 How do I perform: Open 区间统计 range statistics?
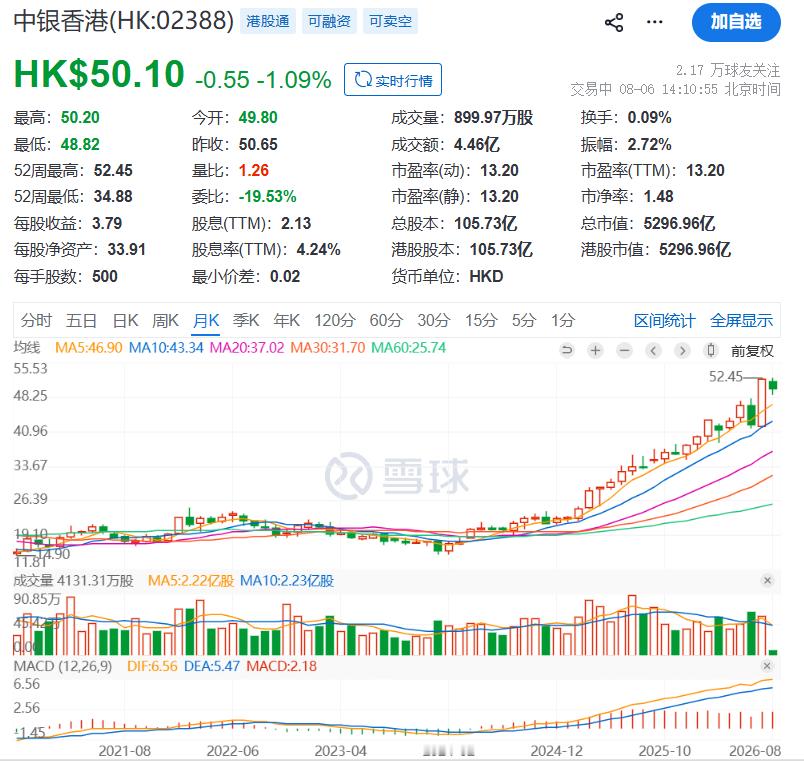tap(665, 320)
